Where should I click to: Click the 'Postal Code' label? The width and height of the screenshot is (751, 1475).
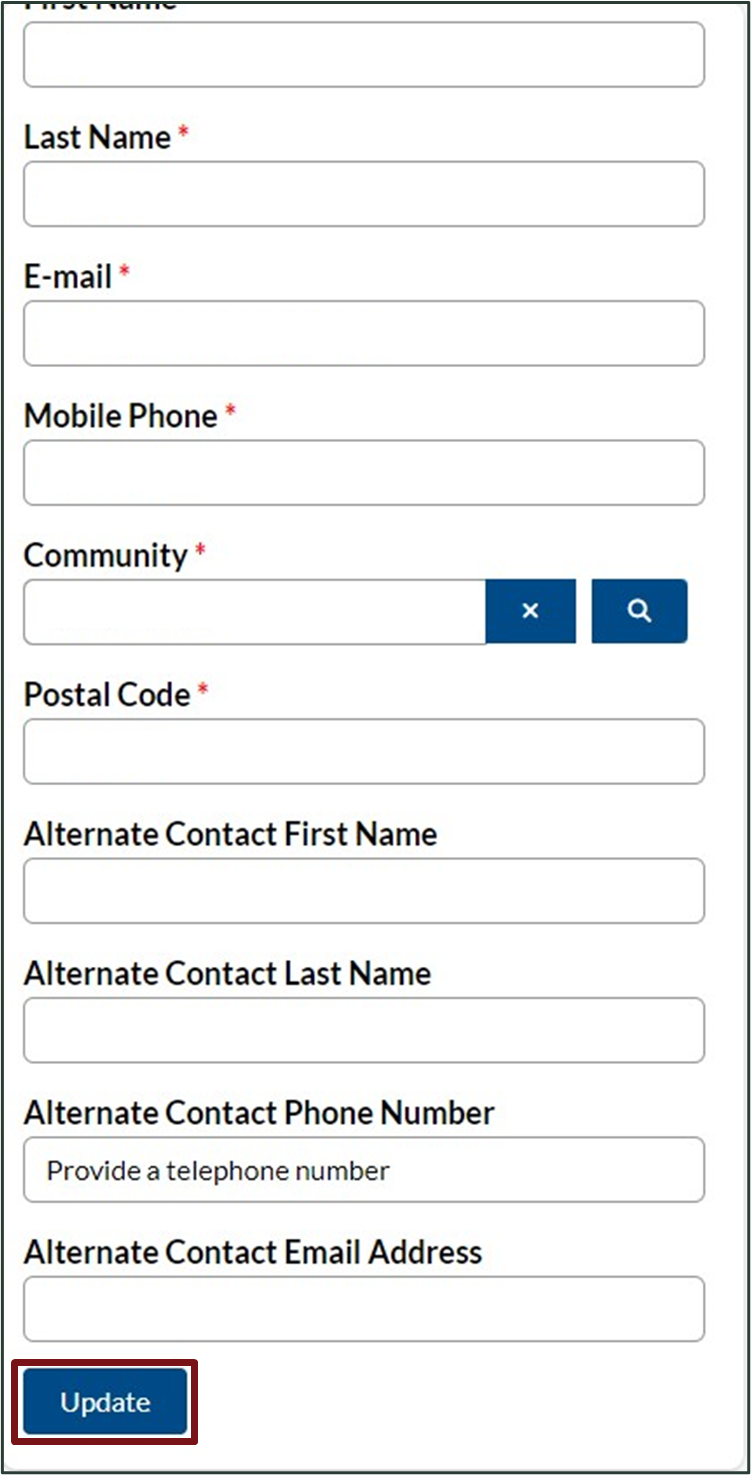coord(107,694)
